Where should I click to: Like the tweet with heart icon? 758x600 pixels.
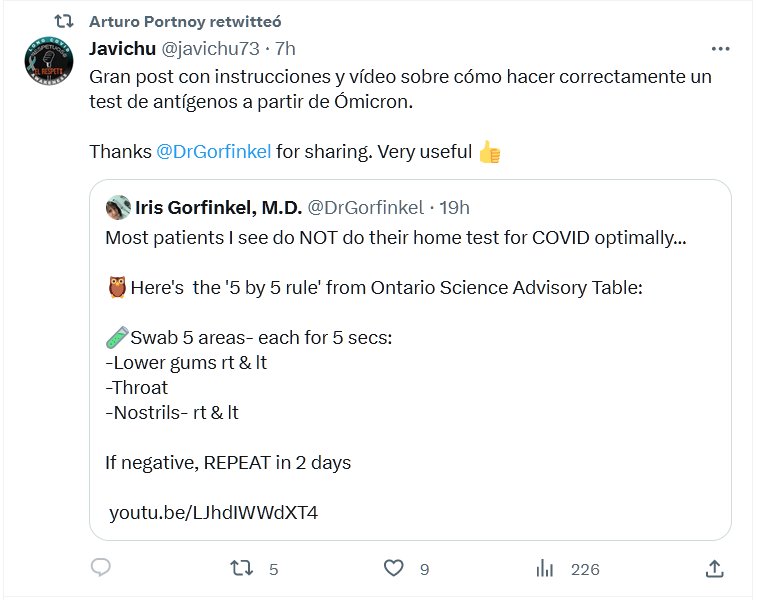pos(394,568)
